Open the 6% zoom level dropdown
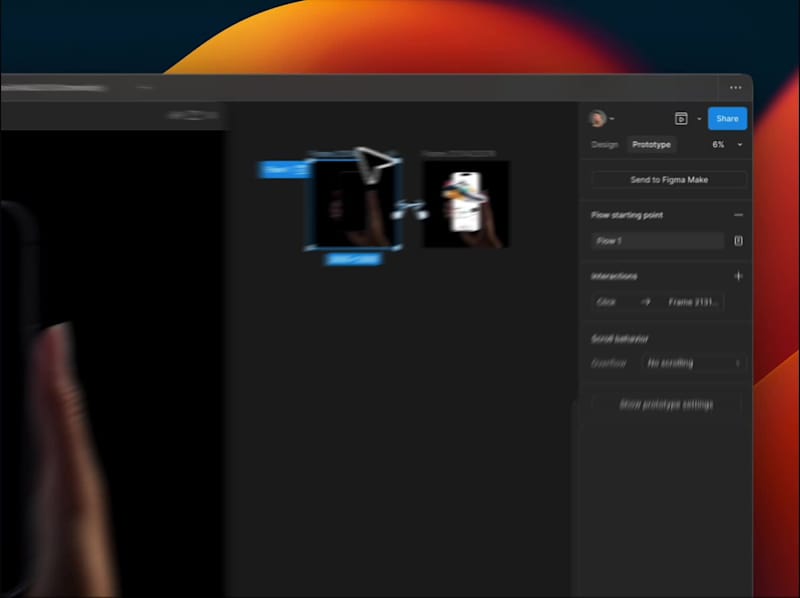Image resolution: width=800 pixels, height=598 pixels. pyautogui.click(x=727, y=145)
